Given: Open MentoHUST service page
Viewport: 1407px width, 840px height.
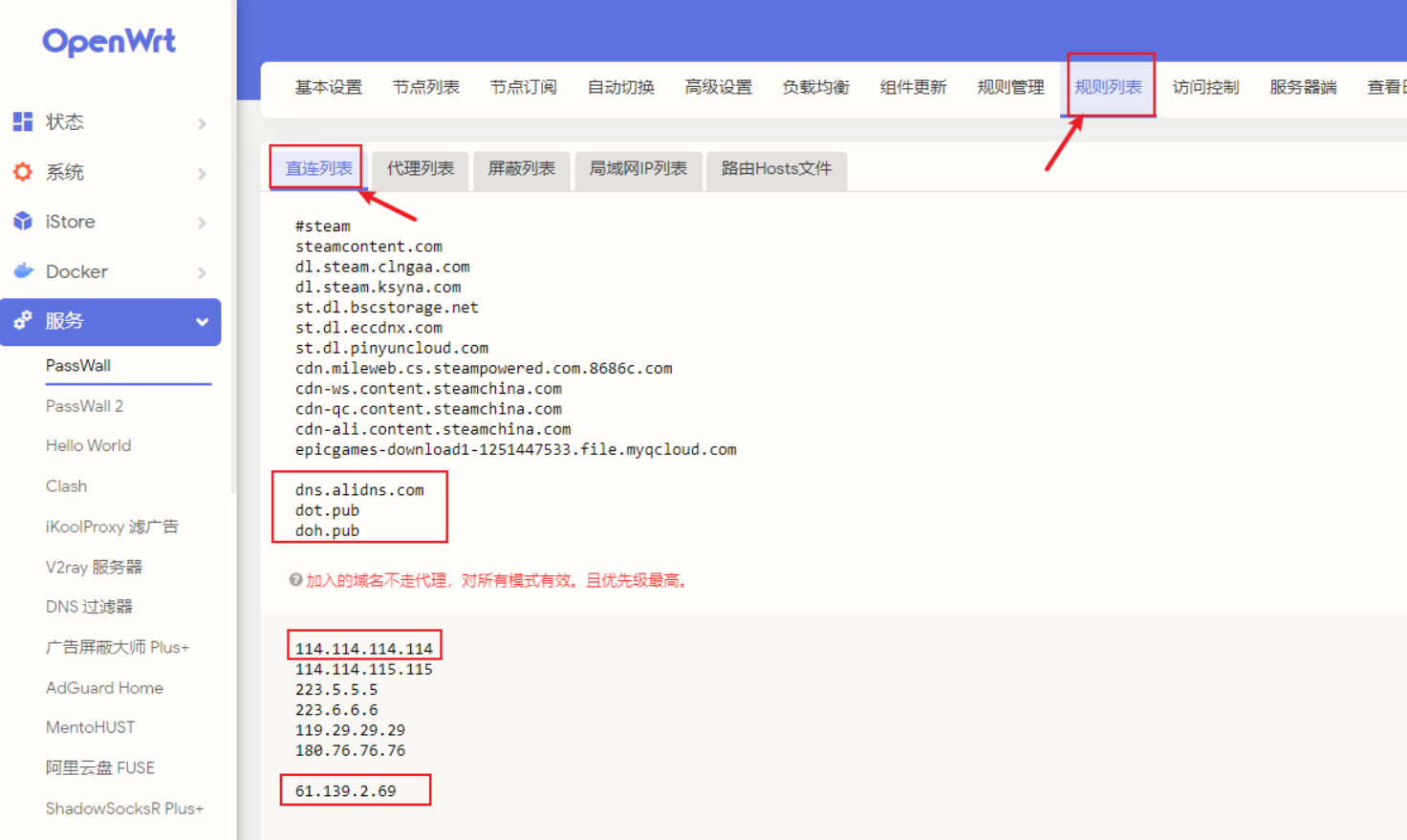Looking at the screenshot, I should [91, 727].
